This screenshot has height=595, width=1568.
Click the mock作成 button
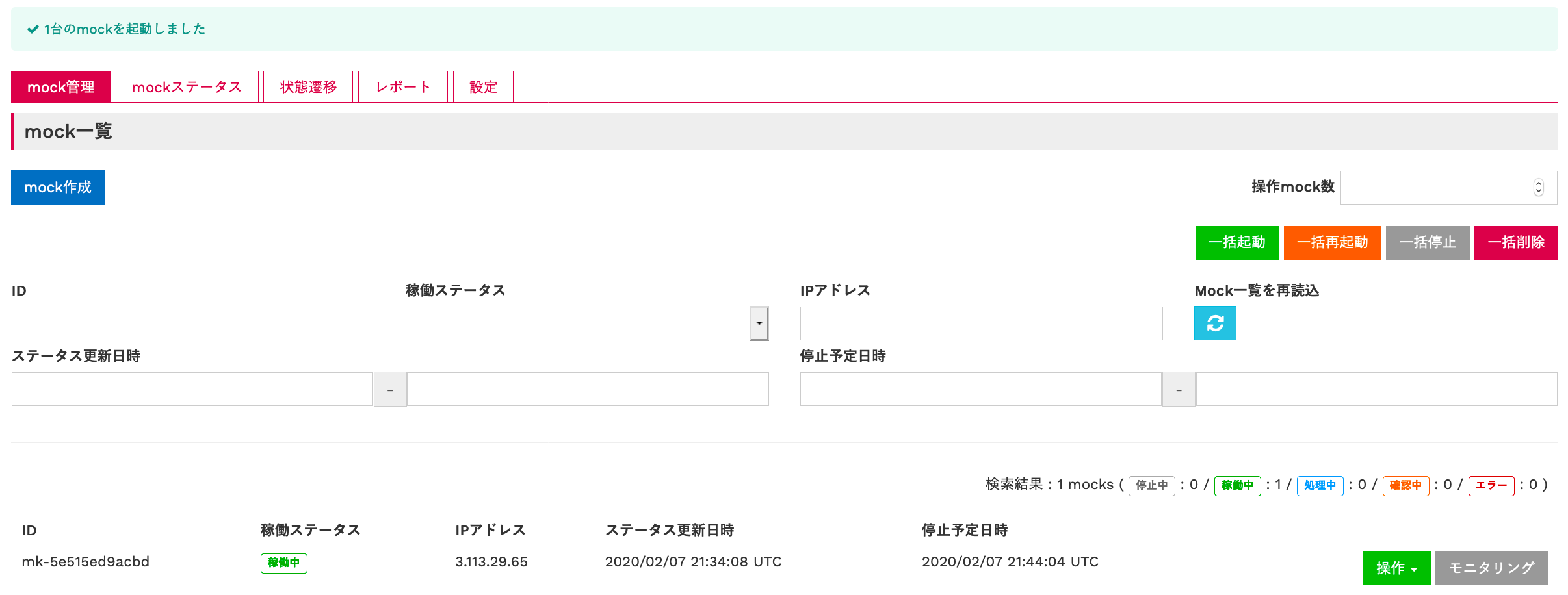(57, 187)
